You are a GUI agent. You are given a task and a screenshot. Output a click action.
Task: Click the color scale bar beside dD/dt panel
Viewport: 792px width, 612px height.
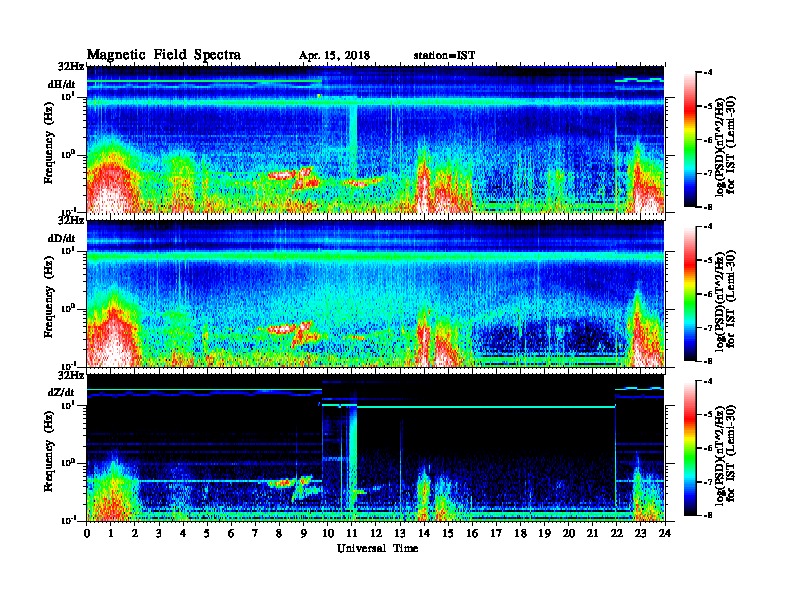(x=689, y=293)
